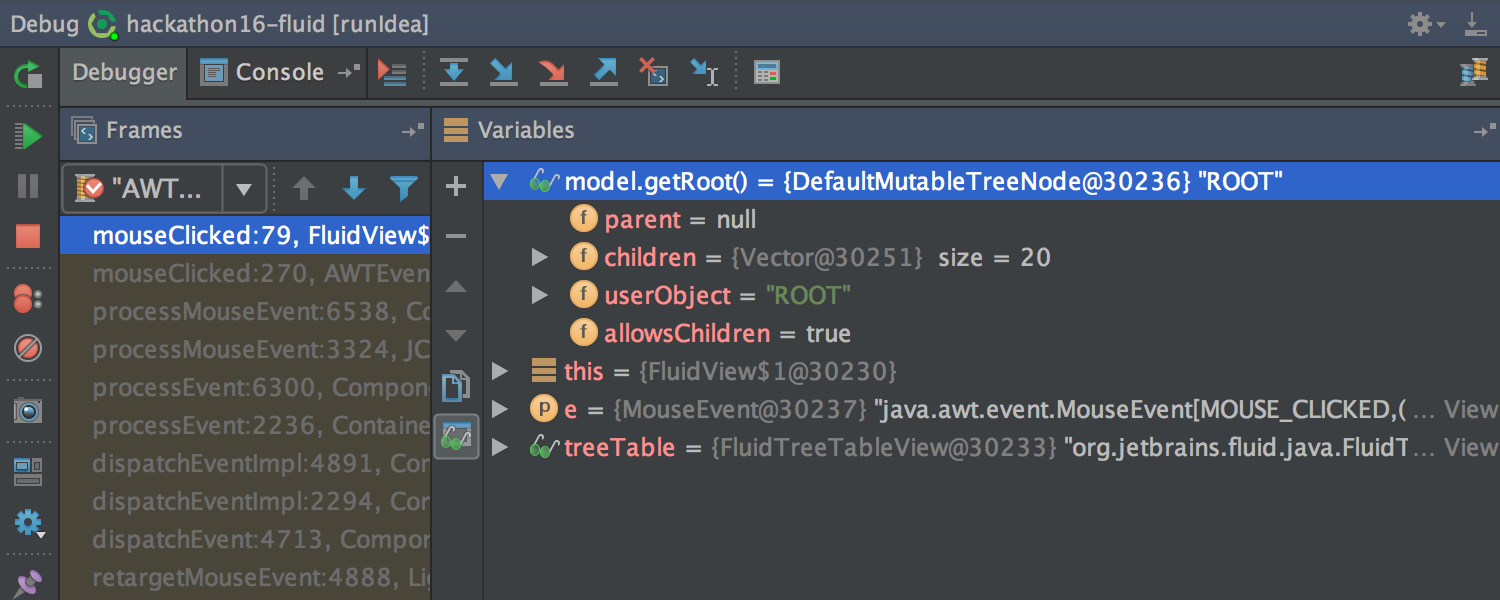Run to cursor in the debugger

point(705,71)
